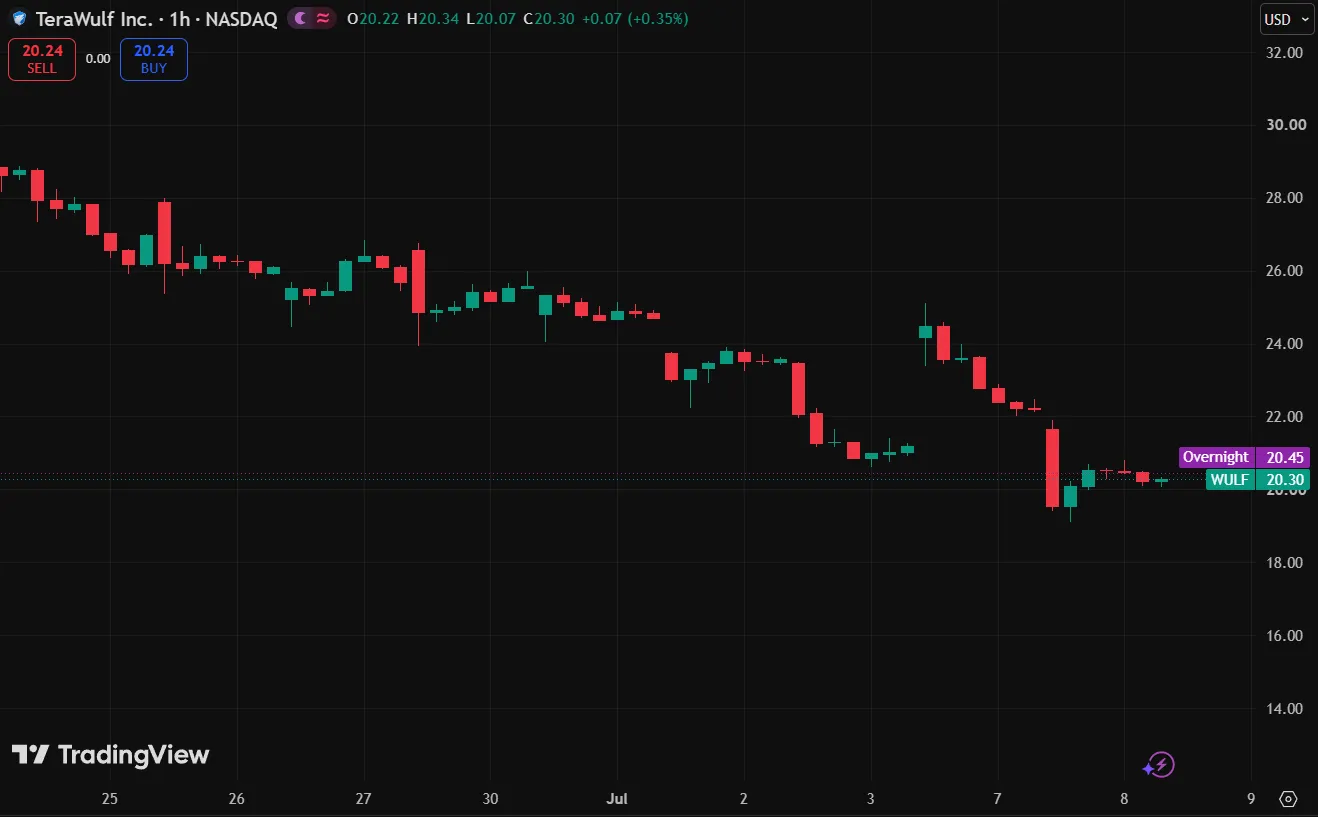
Task: Click the moon extended-hours session icon
Action: [301, 19]
